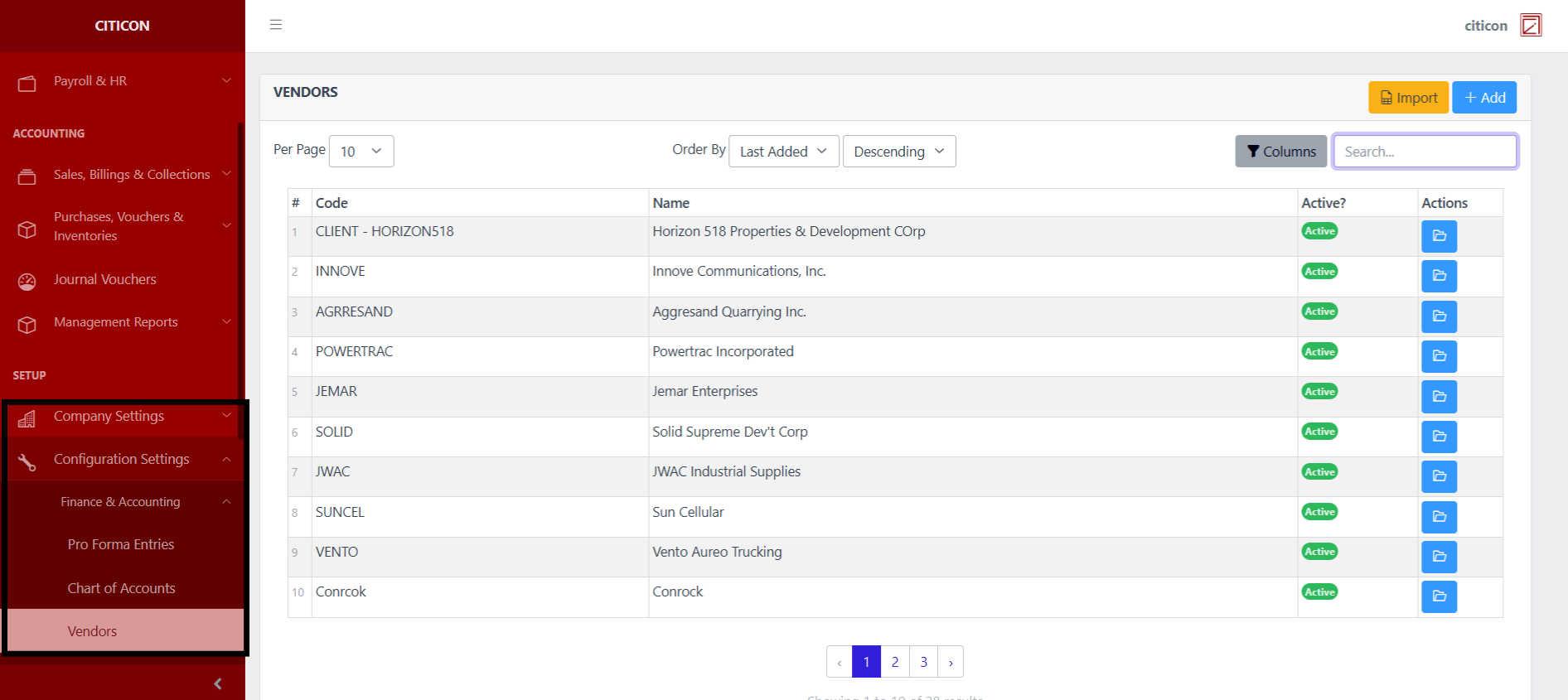Image resolution: width=1568 pixels, height=700 pixels.
Task: Open folder action for Powertrac Incorporated
Action: coord(1439,356)
